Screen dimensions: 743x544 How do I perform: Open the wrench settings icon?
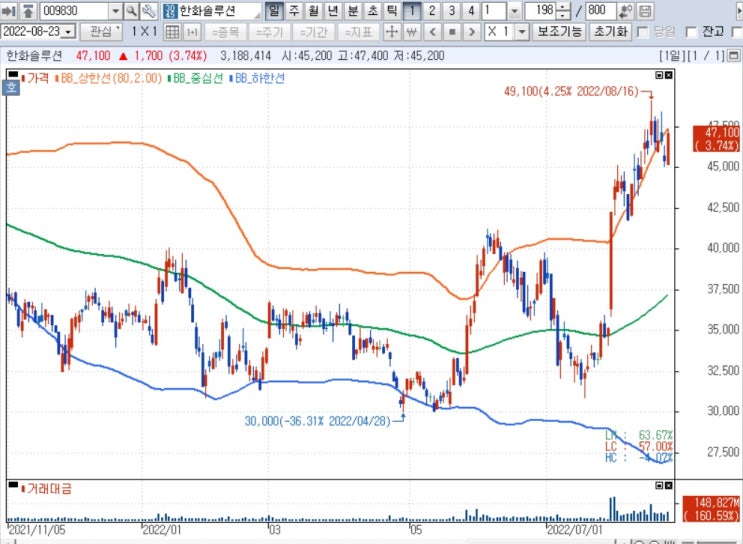point(149,10)
